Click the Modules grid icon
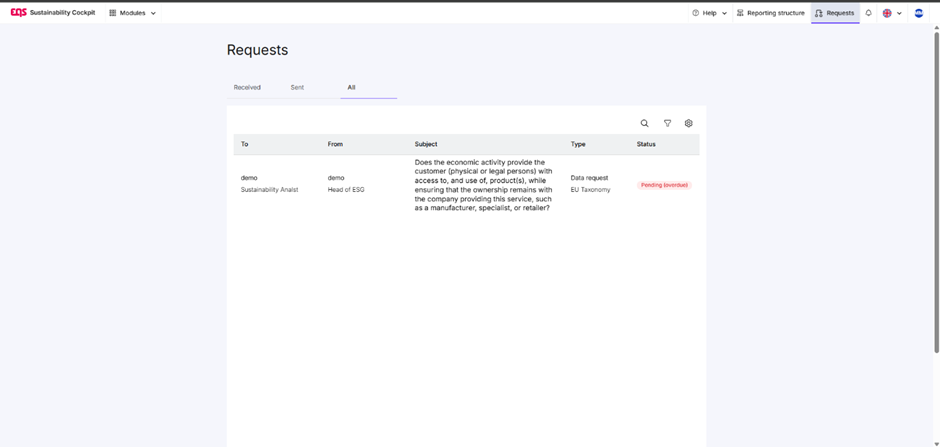Screen dimensions: 940x447 pos(113,13)
